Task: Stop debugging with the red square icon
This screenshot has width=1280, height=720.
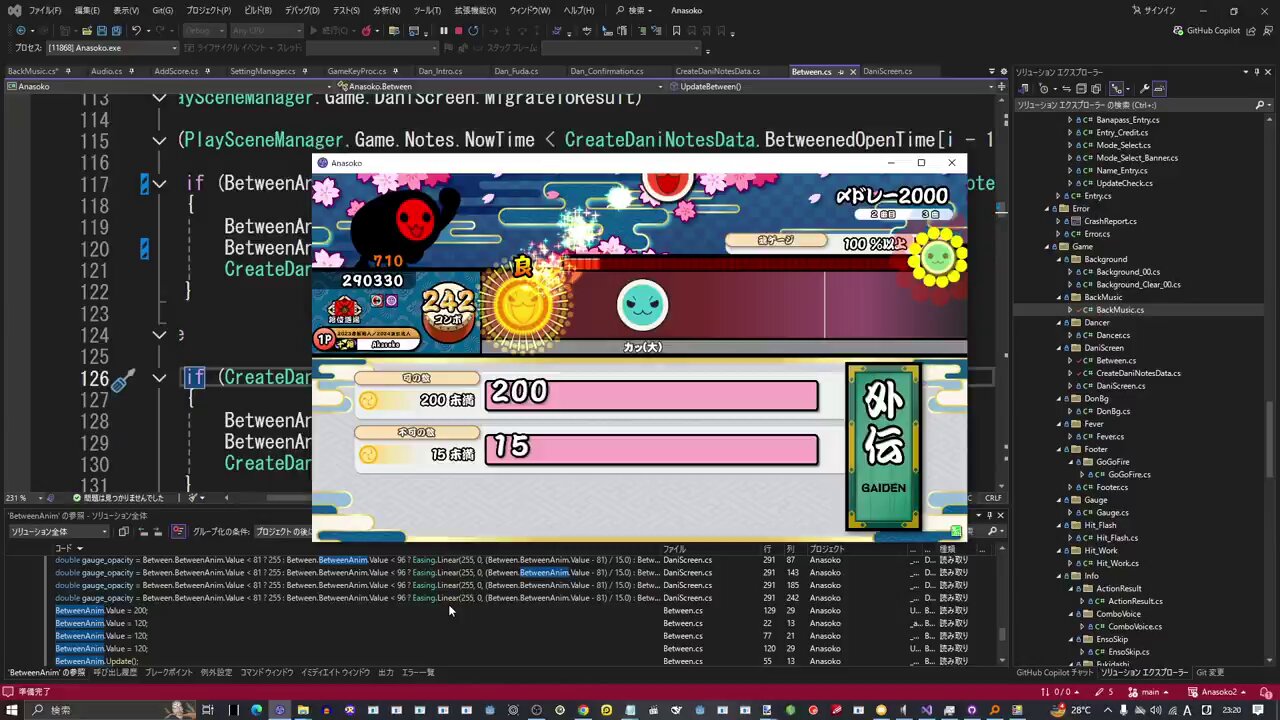Action: tap(459, 31)
